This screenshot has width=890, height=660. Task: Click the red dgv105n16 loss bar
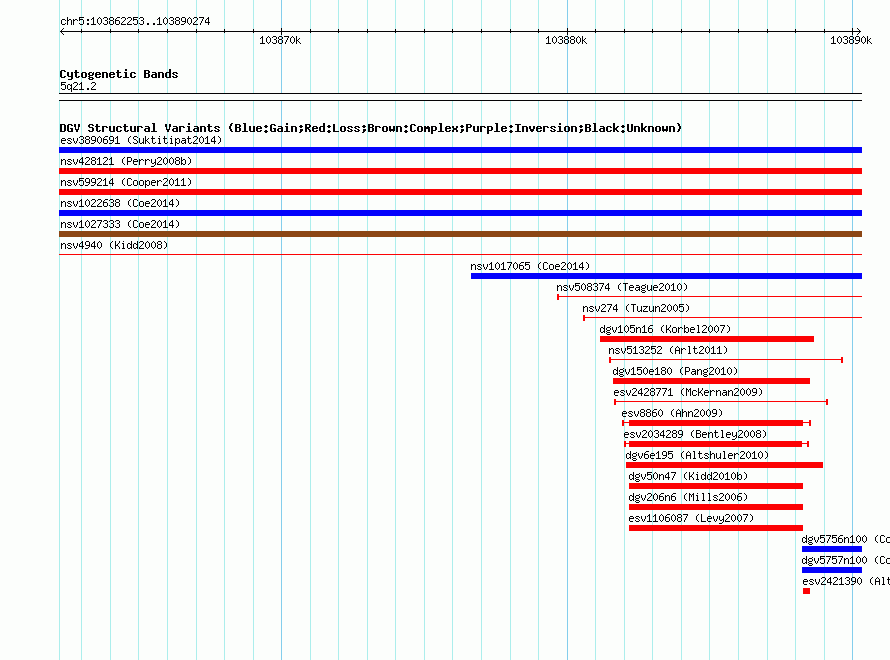707,339
